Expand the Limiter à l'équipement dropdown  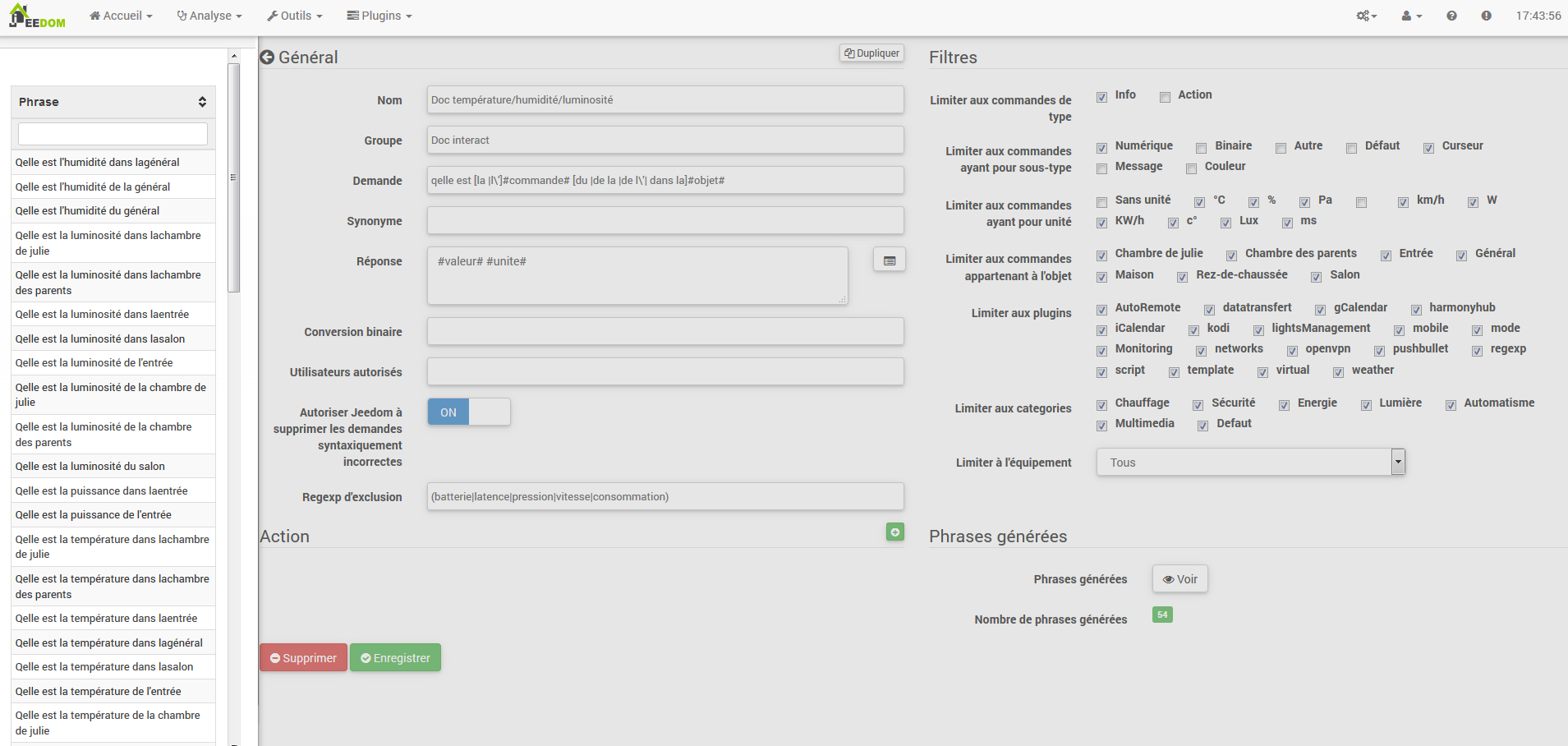(1397, 463)
